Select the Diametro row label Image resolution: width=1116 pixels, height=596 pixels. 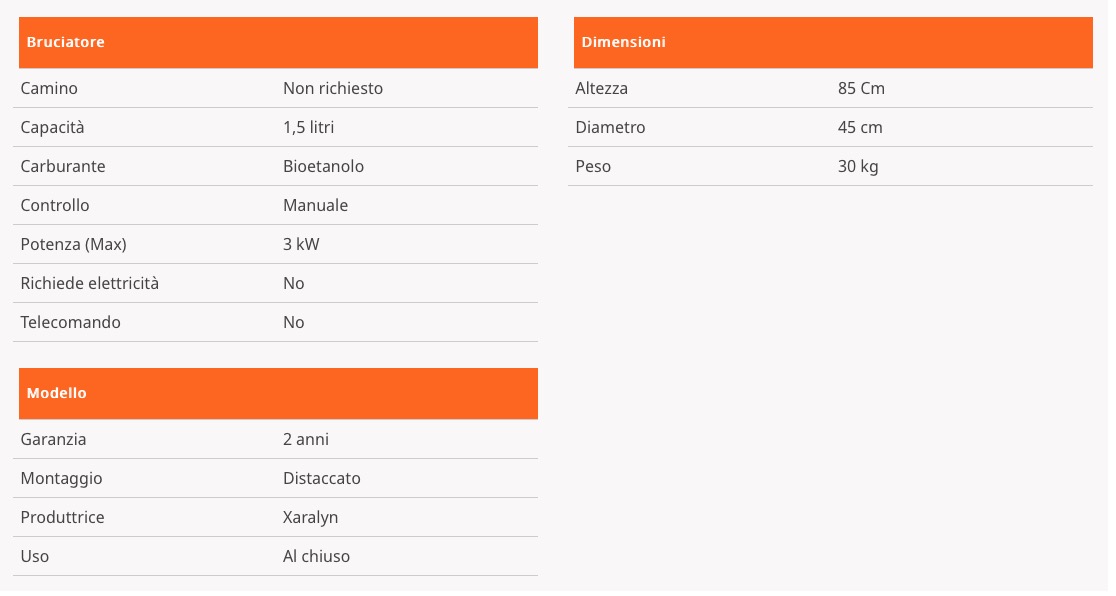(x=611, y=127)
